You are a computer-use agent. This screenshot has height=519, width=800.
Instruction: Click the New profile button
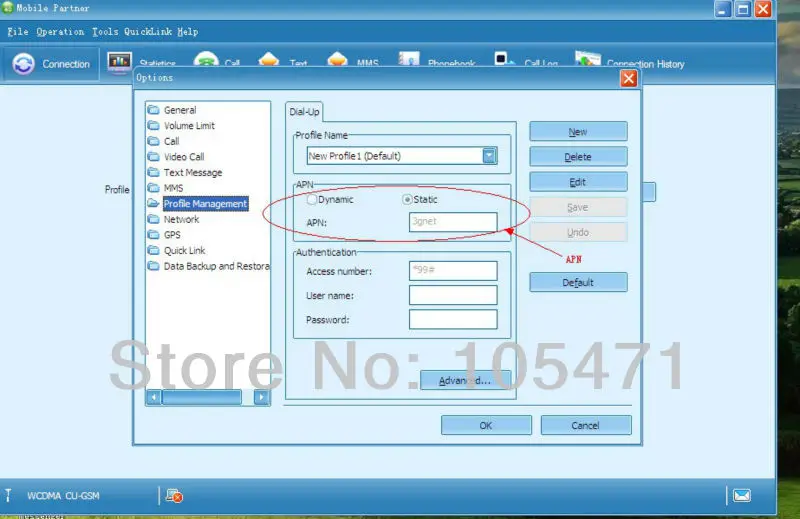pos(578,132)
